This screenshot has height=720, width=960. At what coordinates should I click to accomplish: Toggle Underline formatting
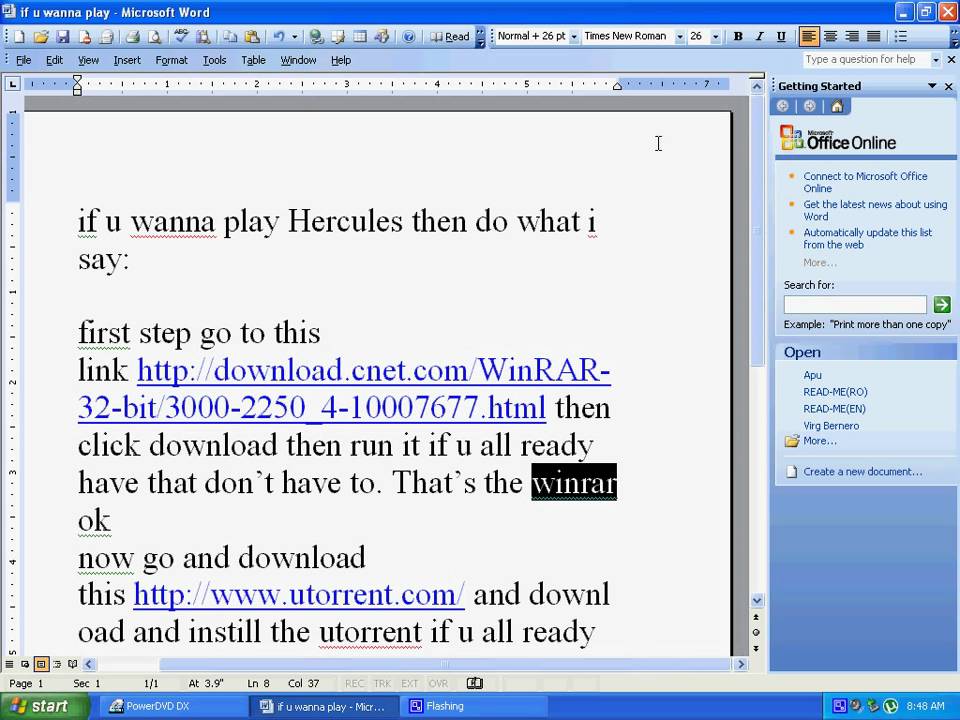tap(781, 37)
